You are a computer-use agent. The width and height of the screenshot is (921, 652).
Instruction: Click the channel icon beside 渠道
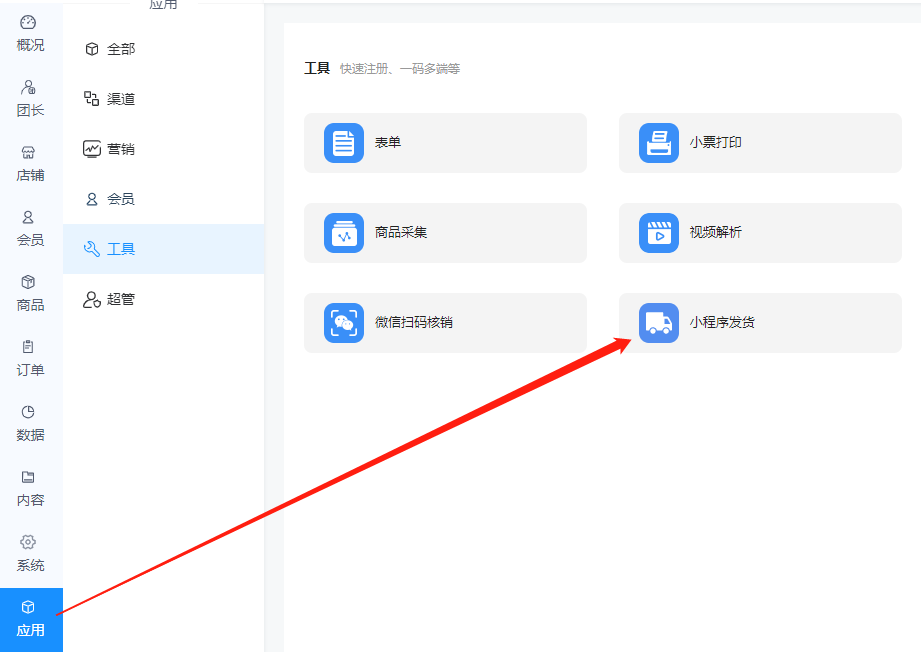coord(92,99)
